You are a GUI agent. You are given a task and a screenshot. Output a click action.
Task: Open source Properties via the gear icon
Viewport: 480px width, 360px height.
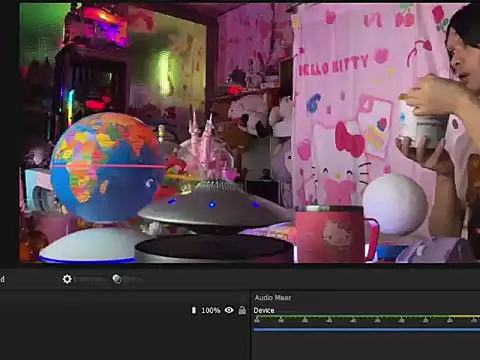[67, 279]
